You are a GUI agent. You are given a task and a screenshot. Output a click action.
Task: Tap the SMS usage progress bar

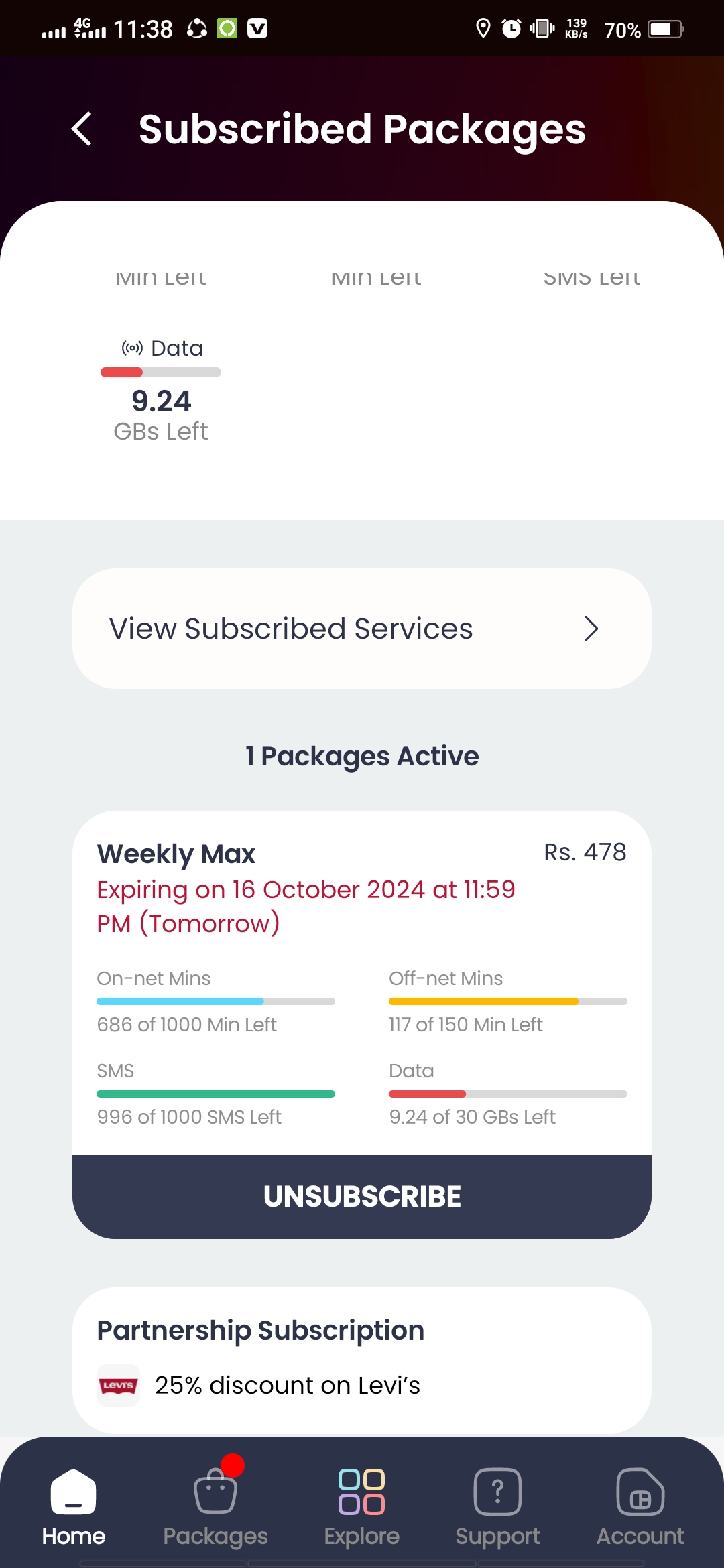coord(216,1094)
